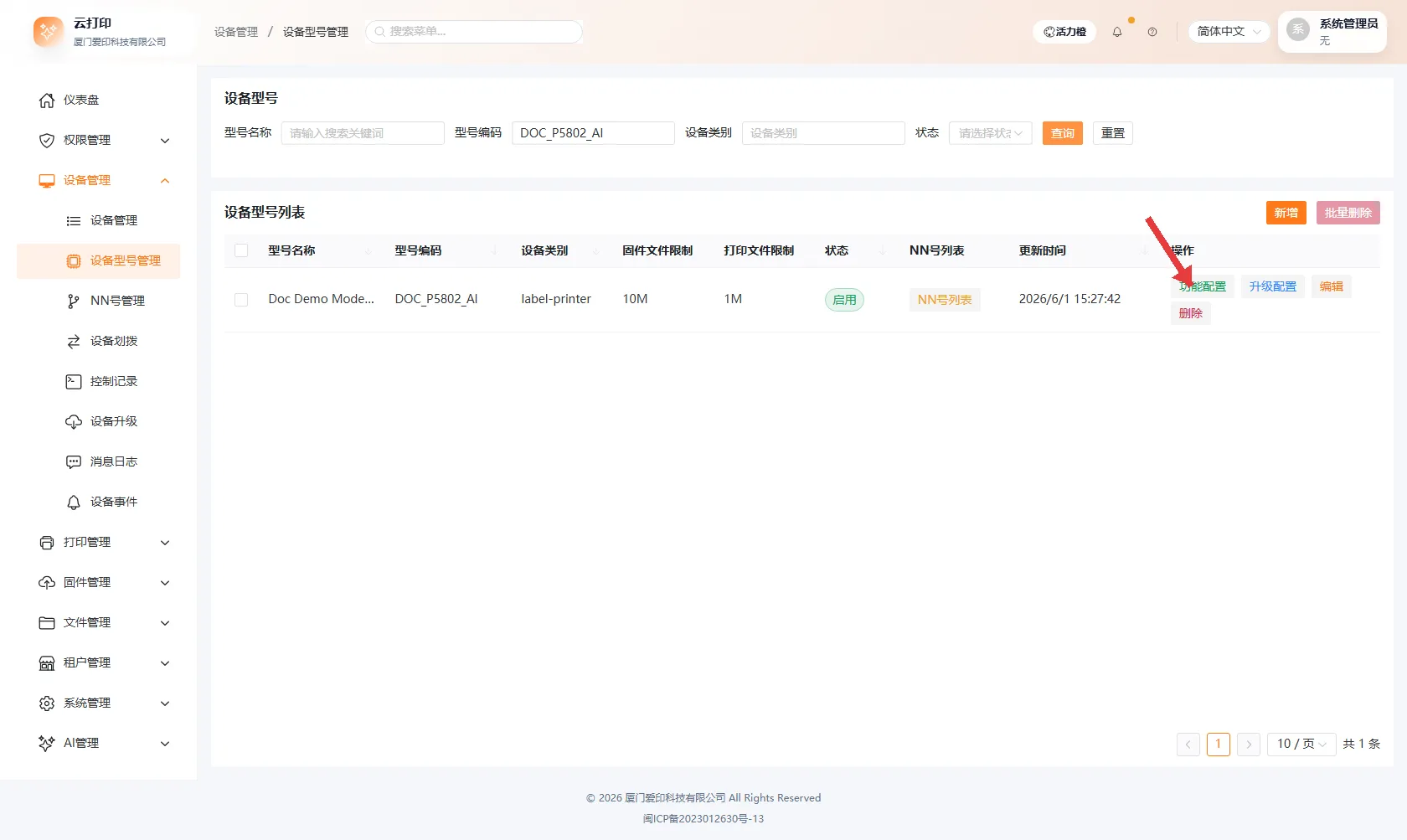This screenshot has height=840, width=1407.
Task: Click the 消息日志 chat bubble icon
Action: (74, 462)
